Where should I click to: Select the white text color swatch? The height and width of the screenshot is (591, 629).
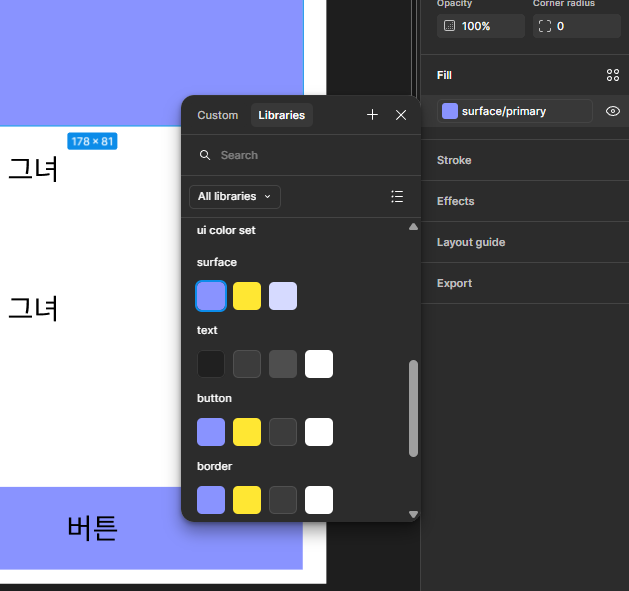click(x=319, y=364)
